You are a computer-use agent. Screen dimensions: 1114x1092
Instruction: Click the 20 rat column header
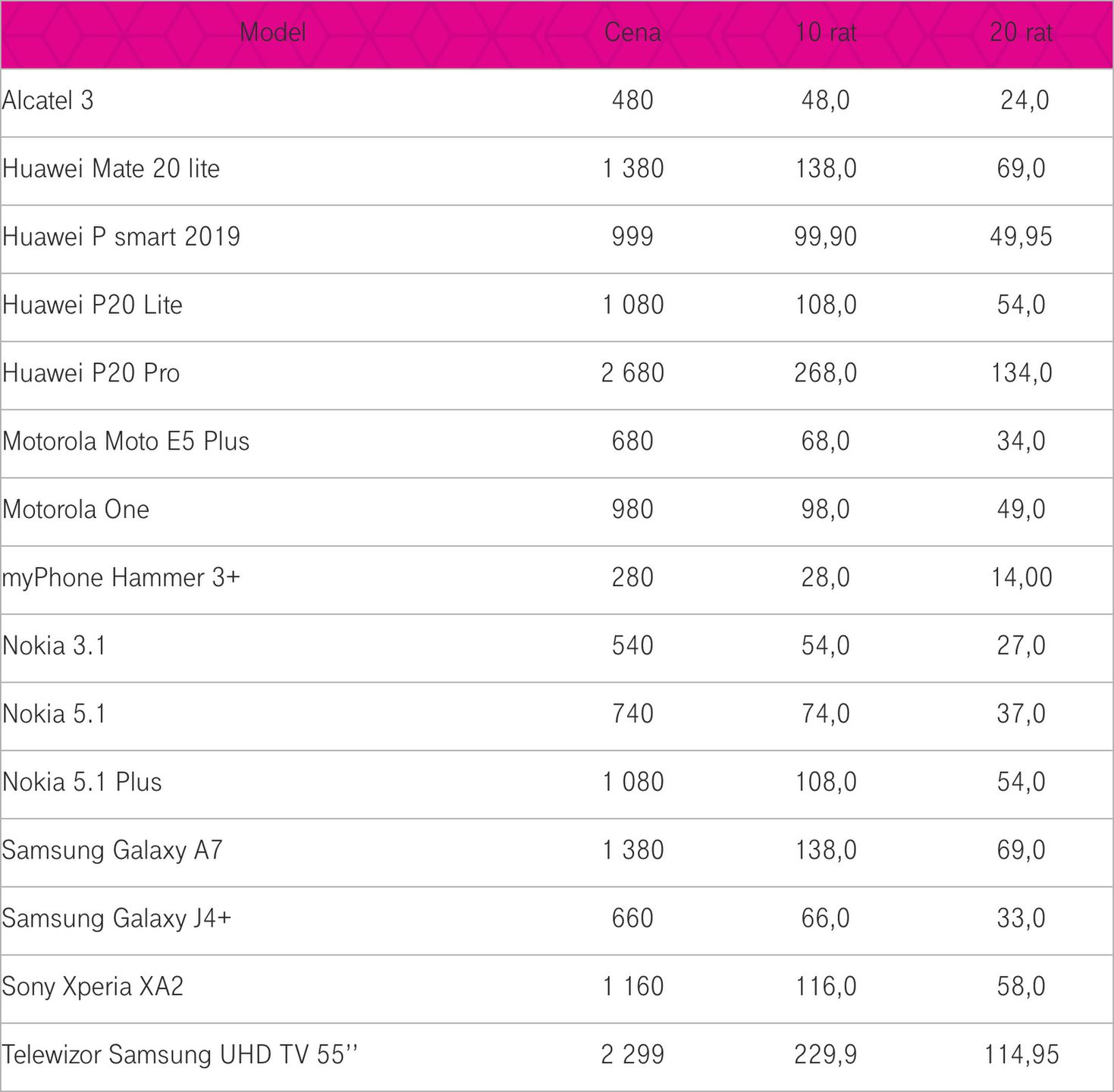(1021, 33)
